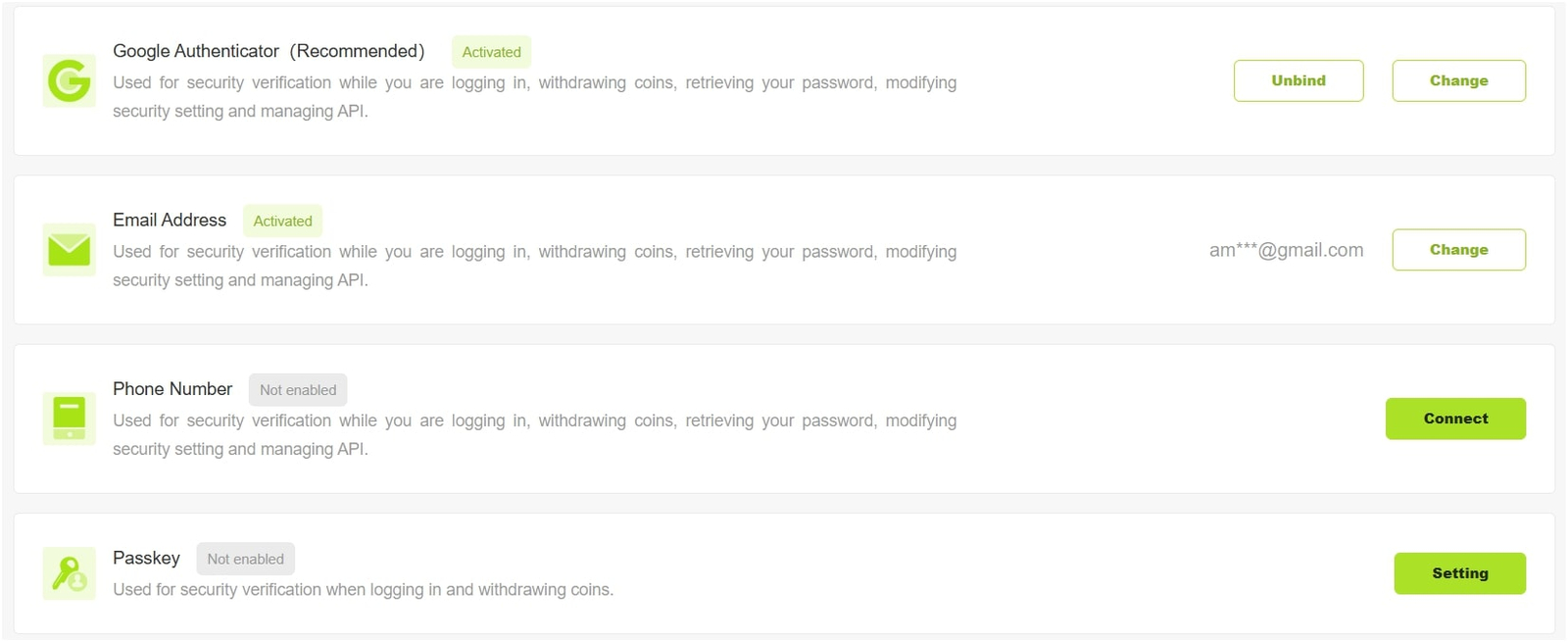This screenshot has width=1568, height=642.
Task: Click the Not enabled badge for Phone Number
Action: pos(298,390)
